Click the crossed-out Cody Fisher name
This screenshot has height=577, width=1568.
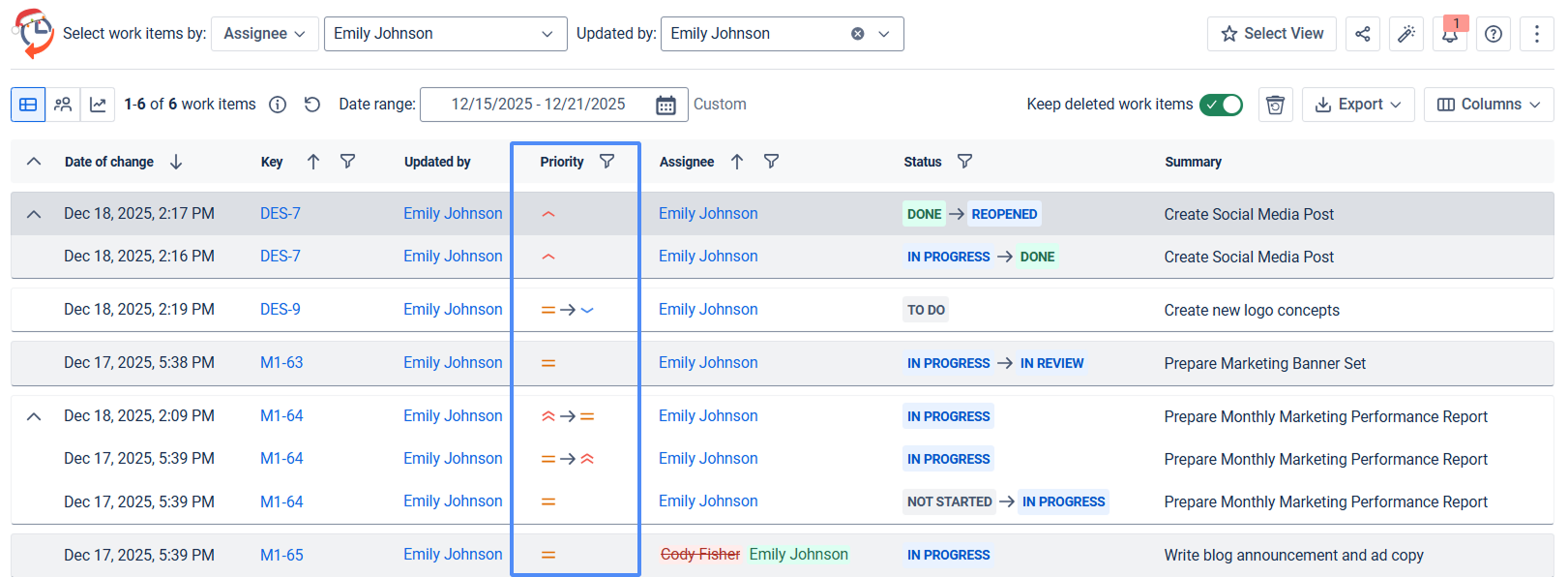700,555
